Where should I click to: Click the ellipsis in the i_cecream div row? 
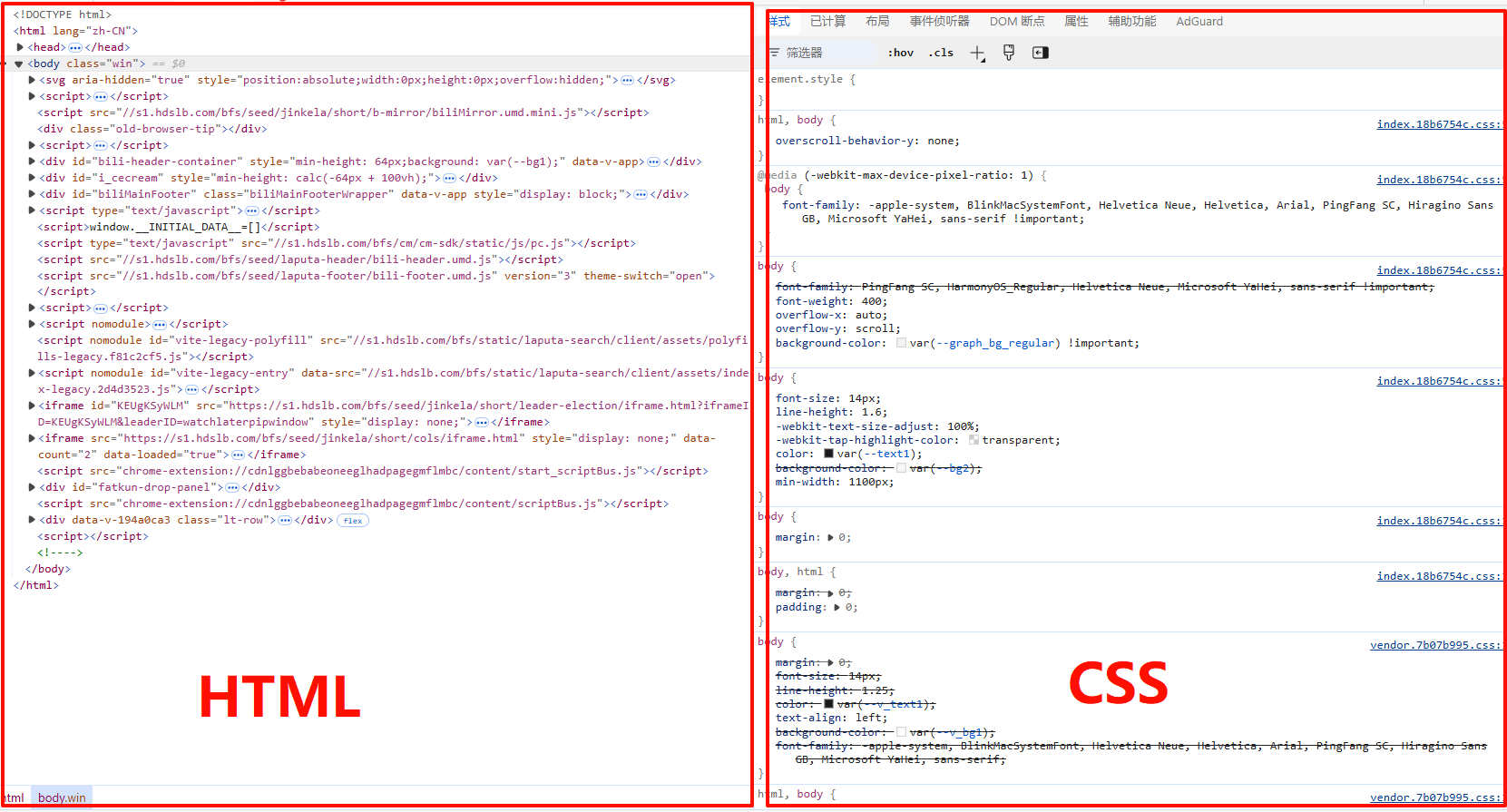[449, 178]
